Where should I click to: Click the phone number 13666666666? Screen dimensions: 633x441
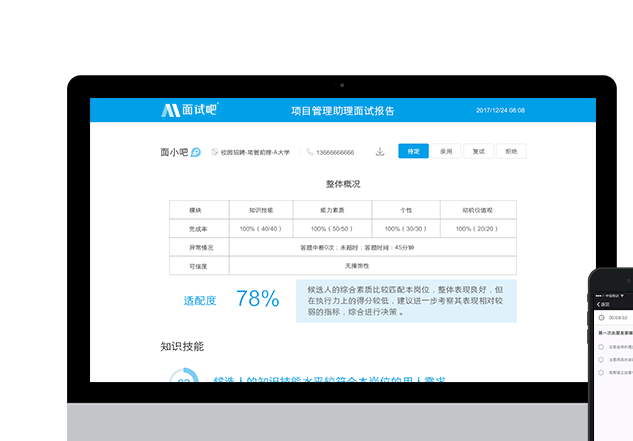[335, 152]
